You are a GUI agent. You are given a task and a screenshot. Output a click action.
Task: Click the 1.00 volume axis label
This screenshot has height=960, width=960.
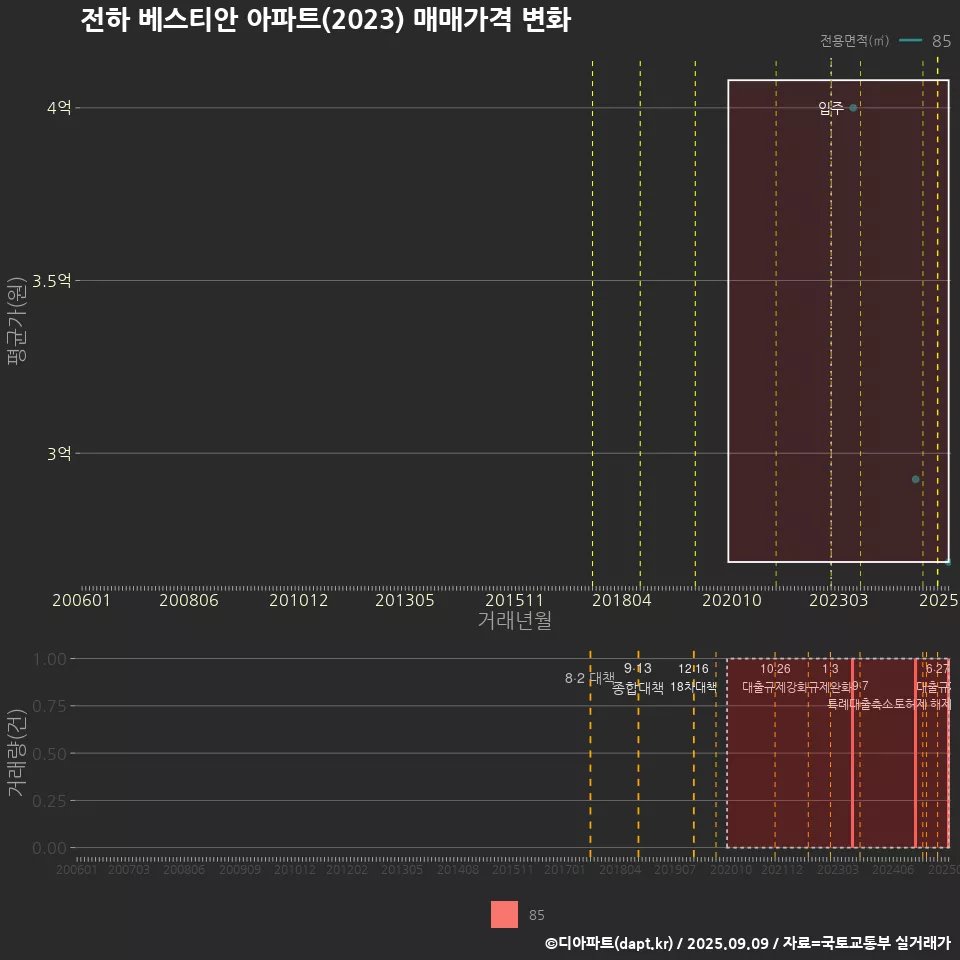coord(50,659)
